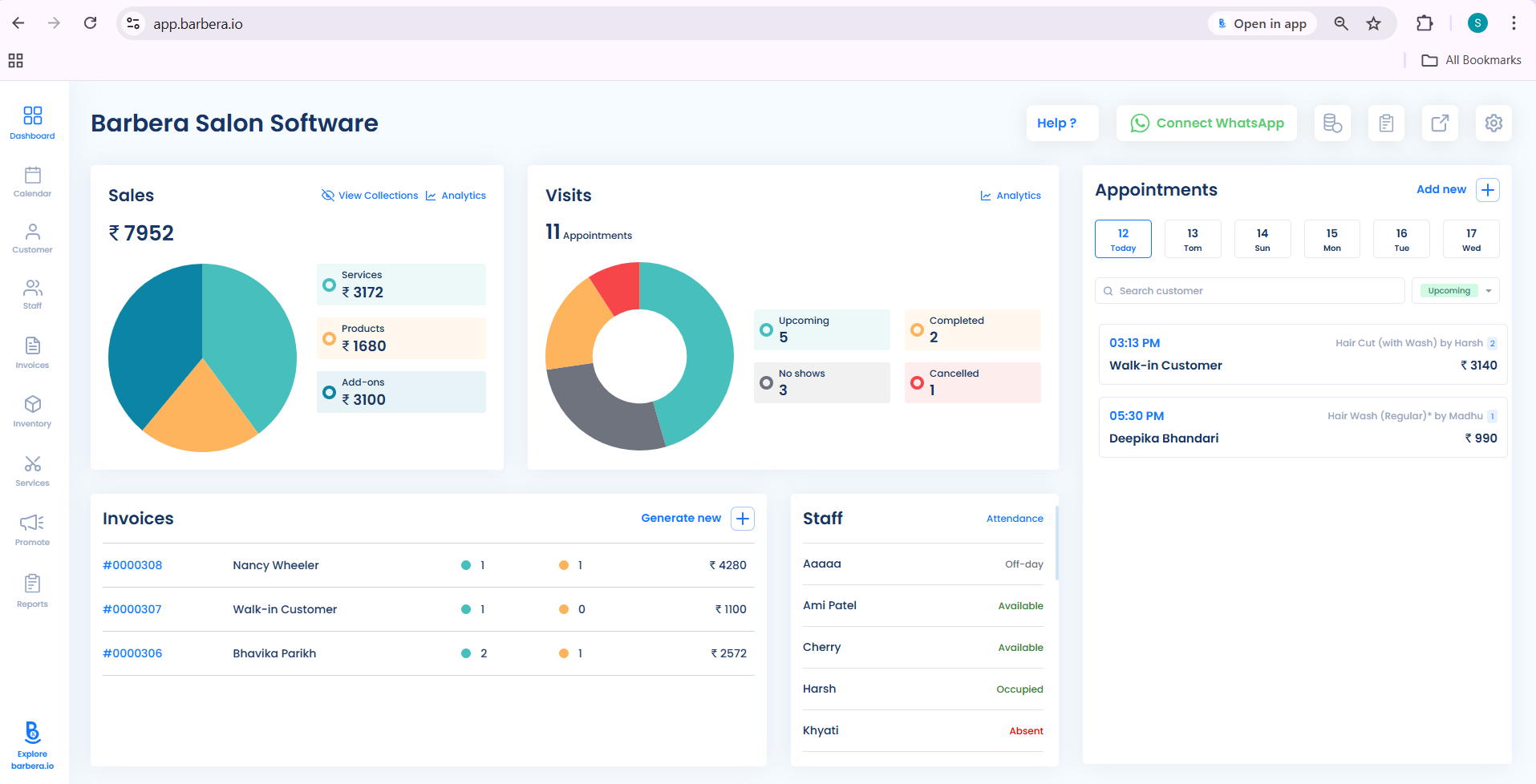
Task: Open Chrome three-dot menu
Action: [1514, 23]
